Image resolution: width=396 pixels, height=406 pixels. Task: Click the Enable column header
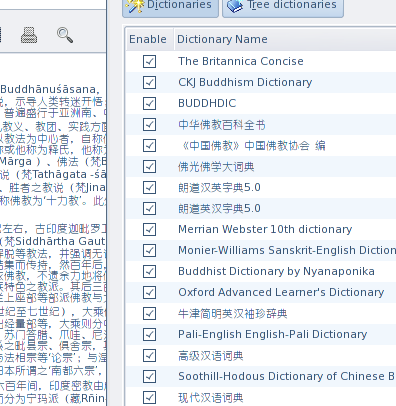click(x=149, y=39)
